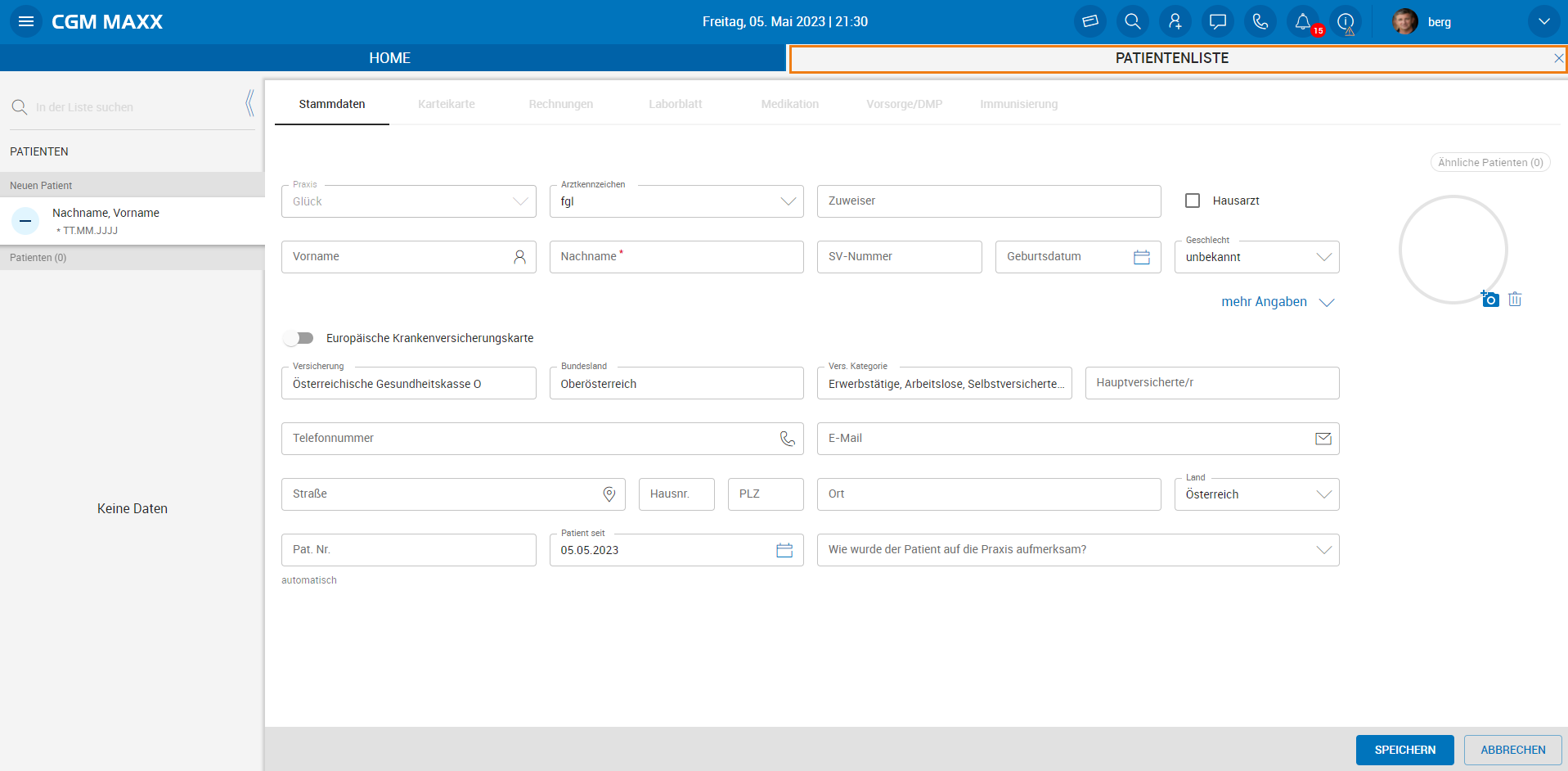Open the hamburger main menu
Image resolution: width=1568 pixels, height=771 pixels.
26,22
